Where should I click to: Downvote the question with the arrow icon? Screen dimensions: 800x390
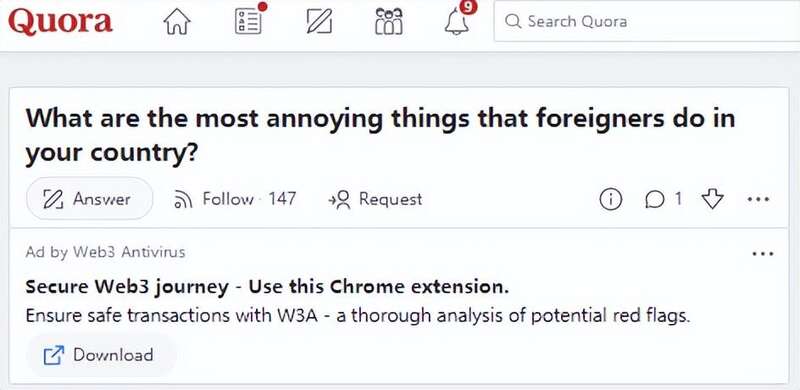[x=712, y=199]
